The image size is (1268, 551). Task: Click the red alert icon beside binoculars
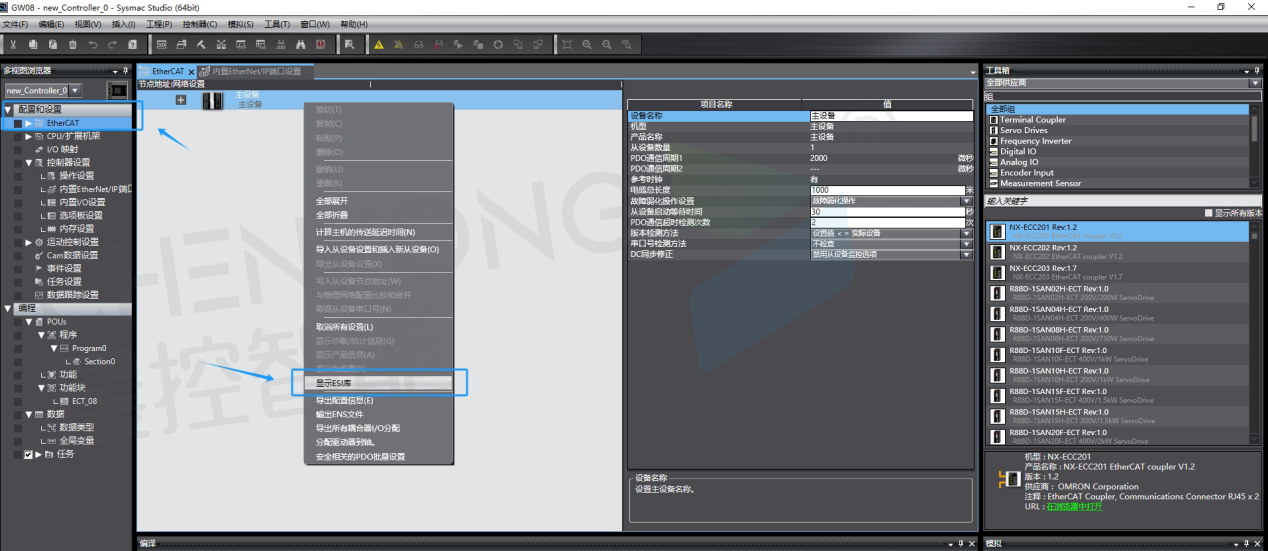pos(321,44)
